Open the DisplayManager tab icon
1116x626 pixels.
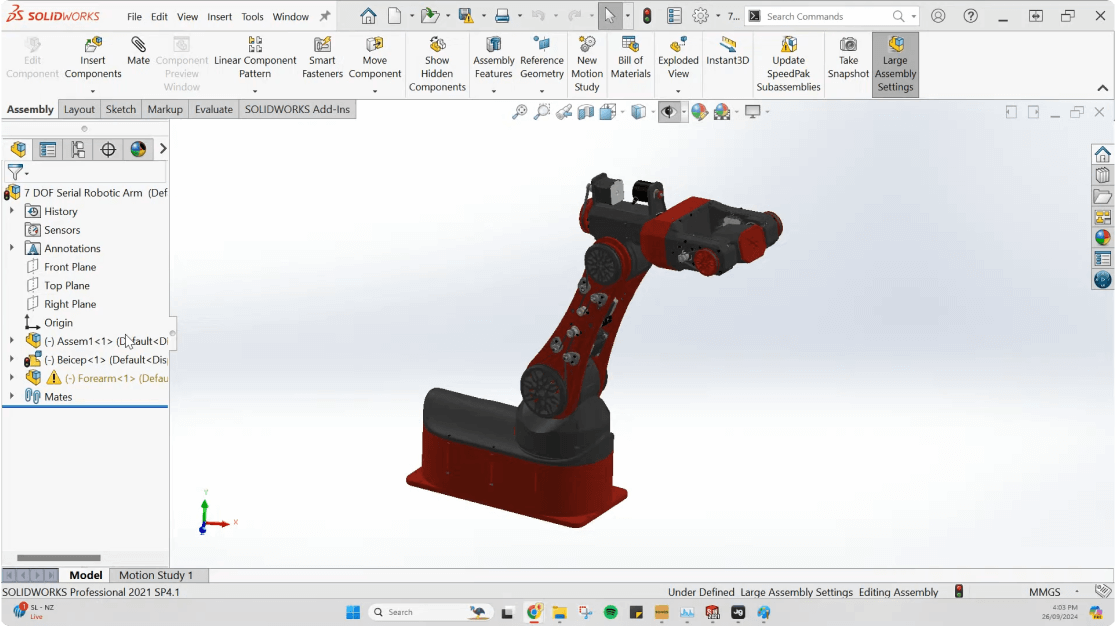(x=138, y=149)
